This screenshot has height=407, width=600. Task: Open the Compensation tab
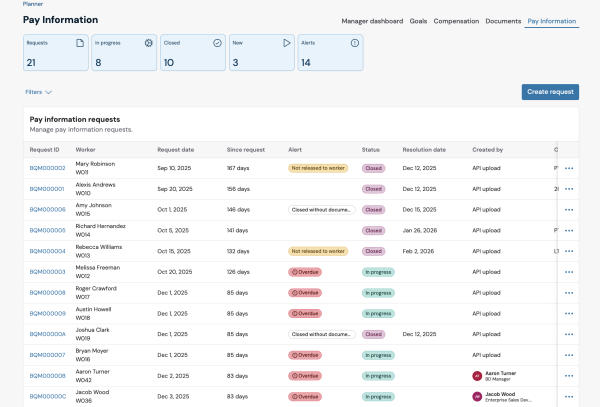point(456,20)
